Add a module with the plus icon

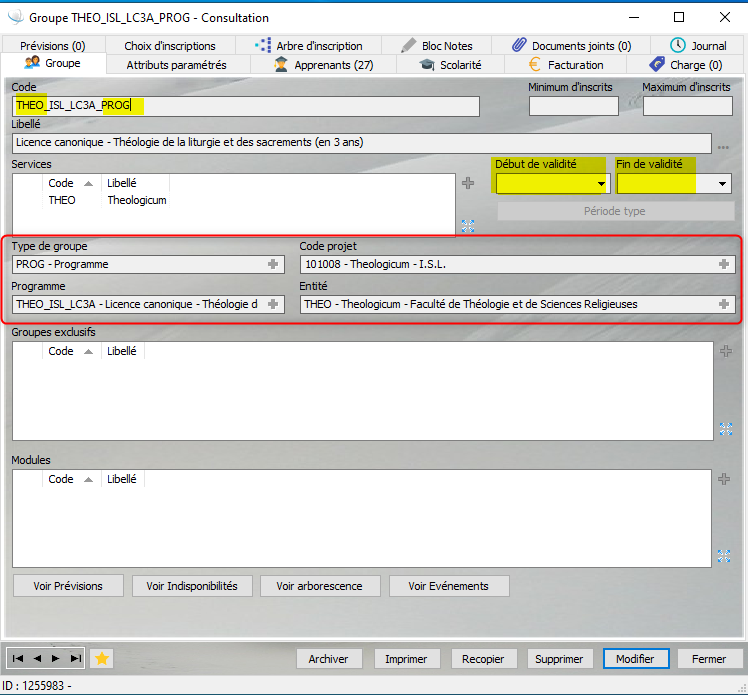point(726,479)
